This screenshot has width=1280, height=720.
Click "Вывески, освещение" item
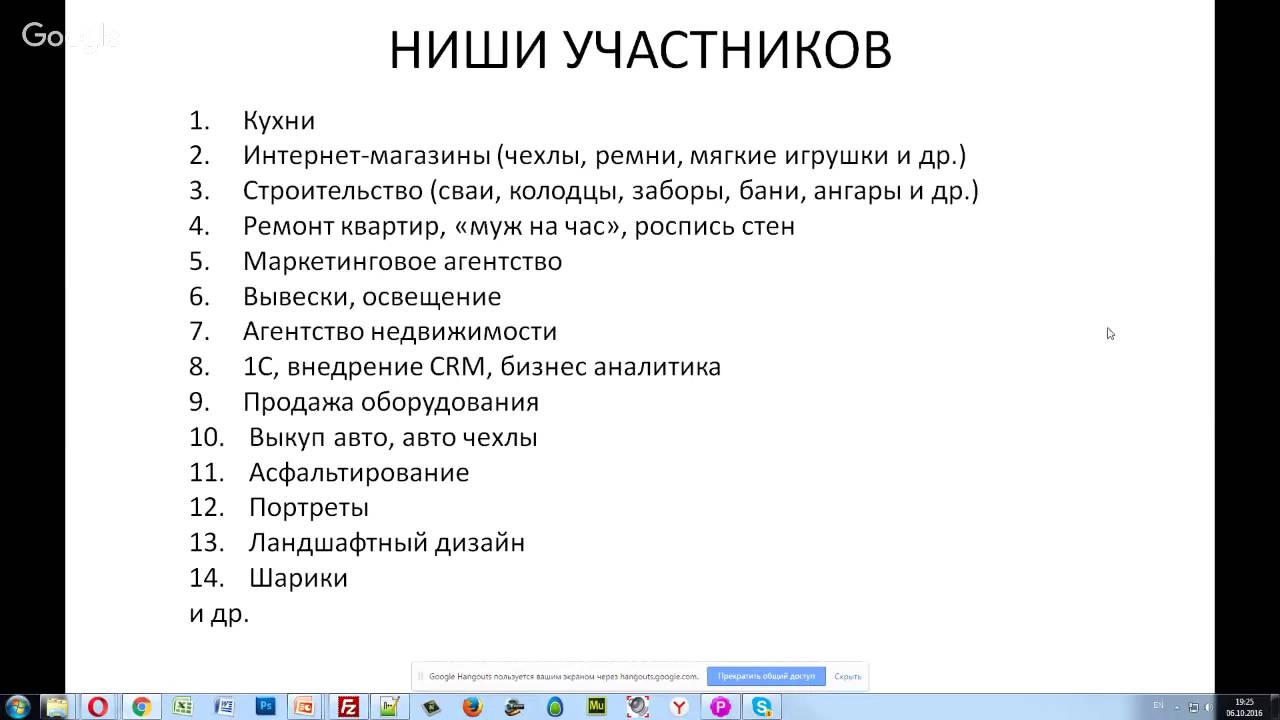click(x=372, y=296)
